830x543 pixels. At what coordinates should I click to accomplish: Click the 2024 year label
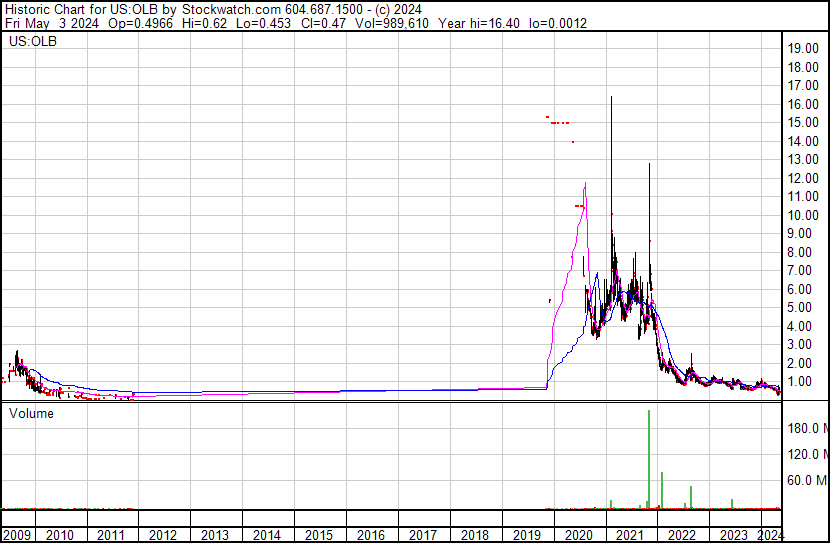tap(769, 535)
